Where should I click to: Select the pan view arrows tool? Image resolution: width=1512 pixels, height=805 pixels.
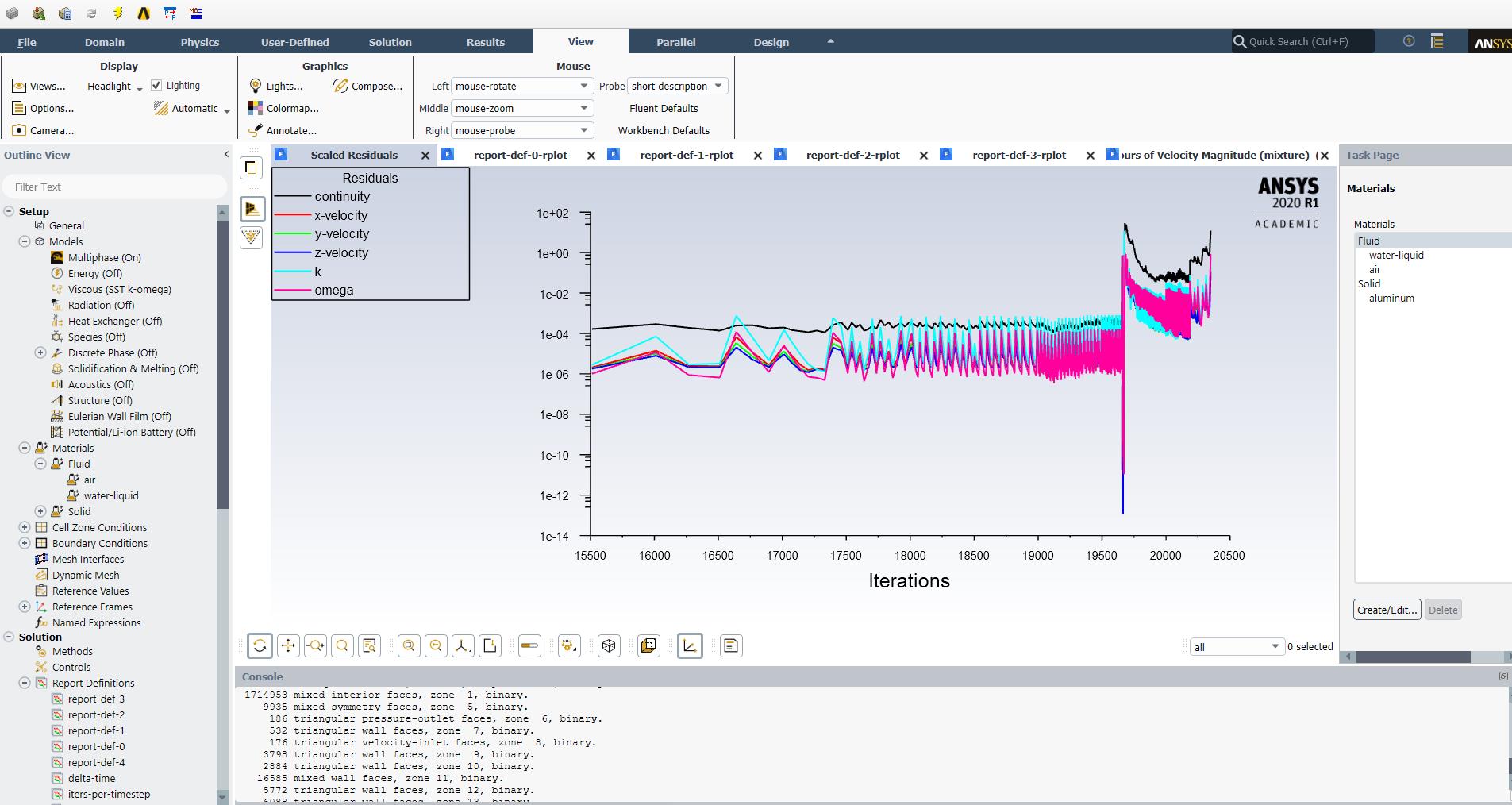[x=288, y=646]
